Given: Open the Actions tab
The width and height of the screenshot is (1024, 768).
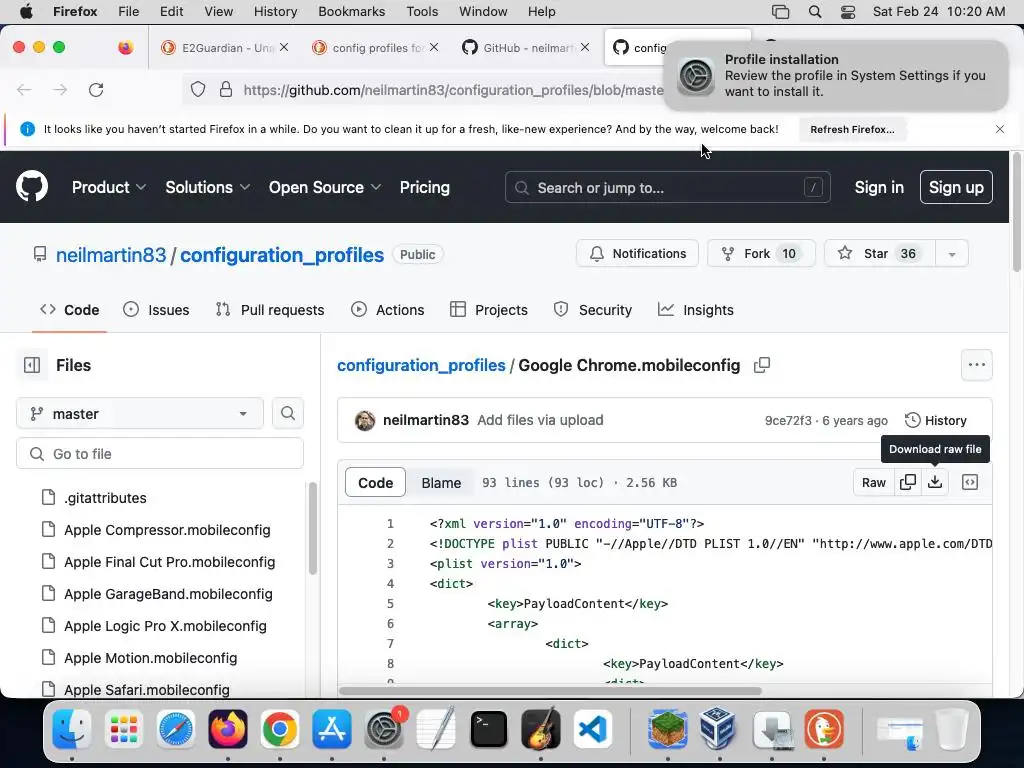Looking at the screenshot, I should (x=388, y=310).
